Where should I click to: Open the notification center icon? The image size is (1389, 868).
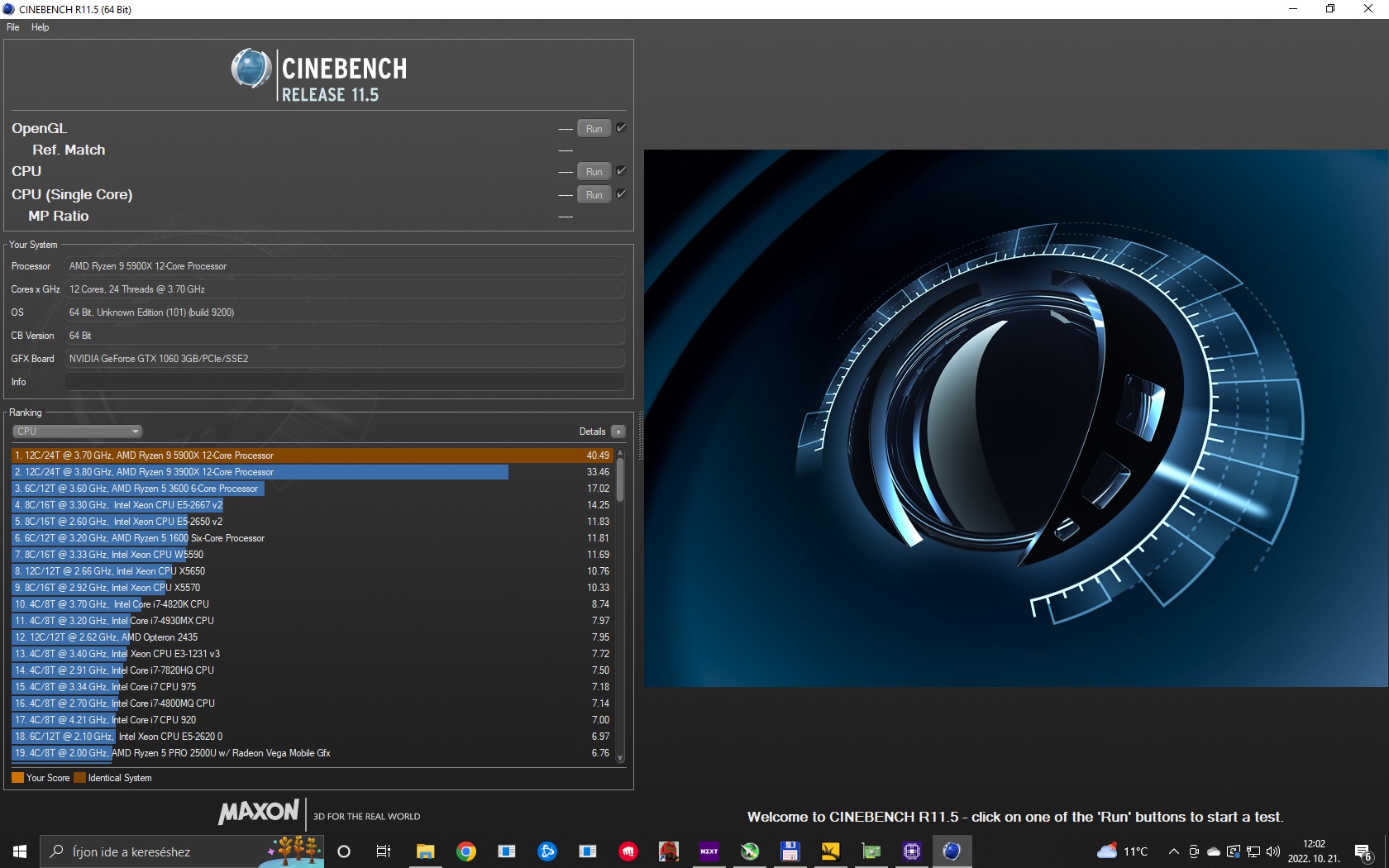1364,851
